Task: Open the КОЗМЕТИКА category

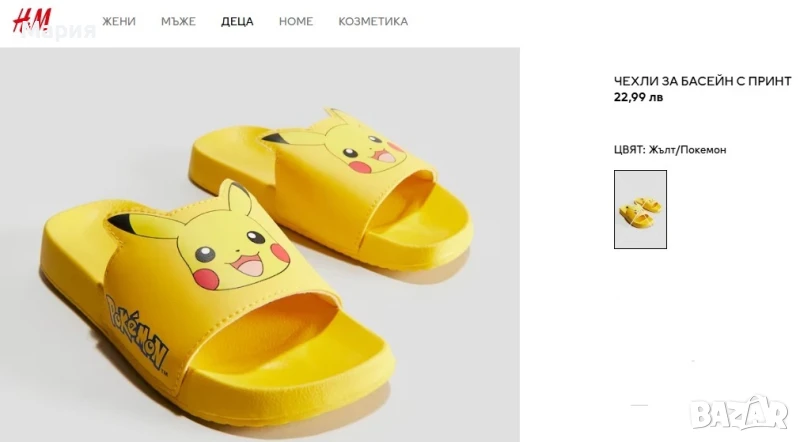Action: [x=373, y=21]
